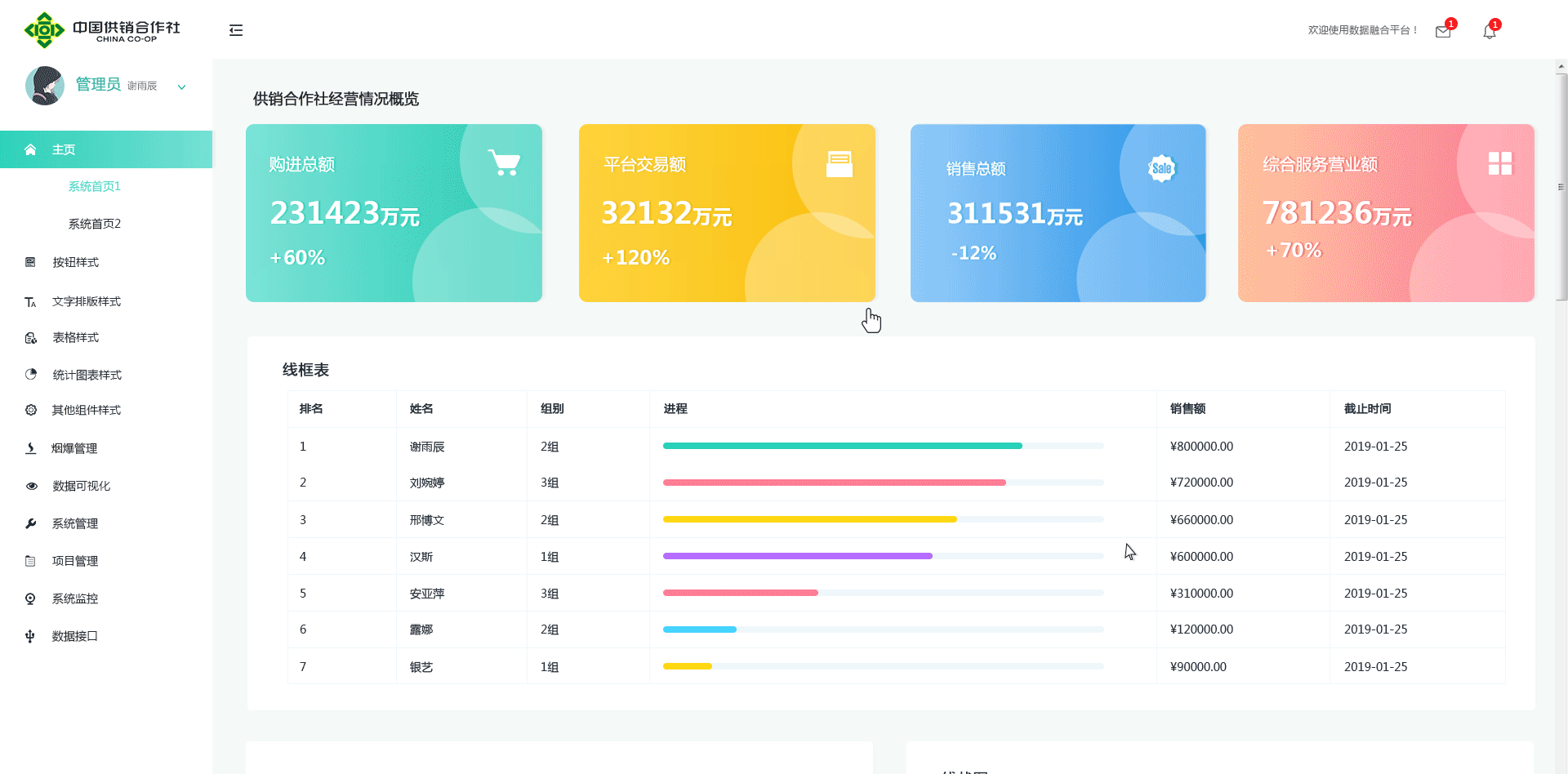The image size is (1568, 774).
Task: Click the blue progress bar for 露娜
Action: 700,629
